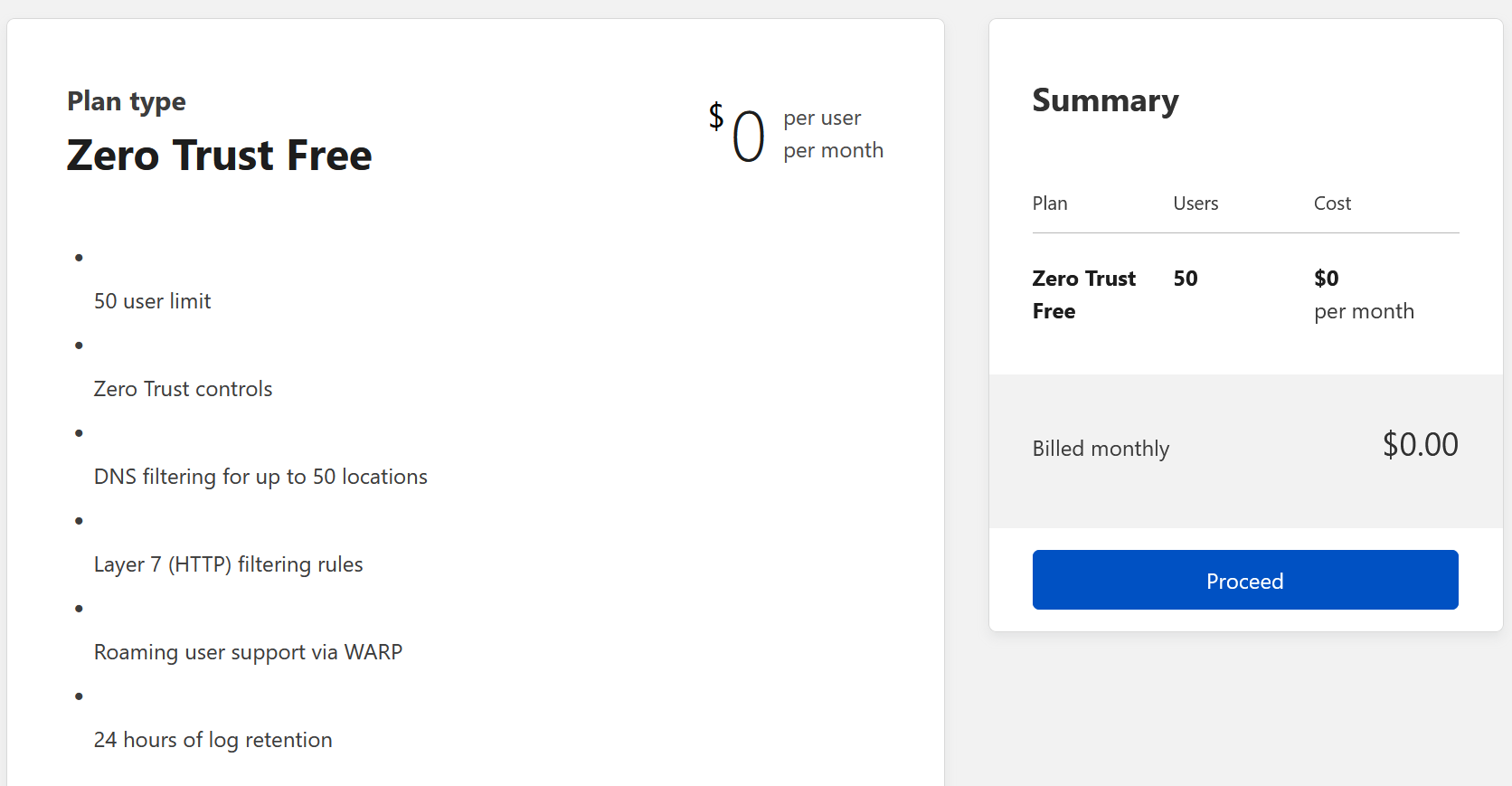This screenshot has height=786, width=1512.
Task: Select the large Zero Trust Free title
Action: point(219,155)
